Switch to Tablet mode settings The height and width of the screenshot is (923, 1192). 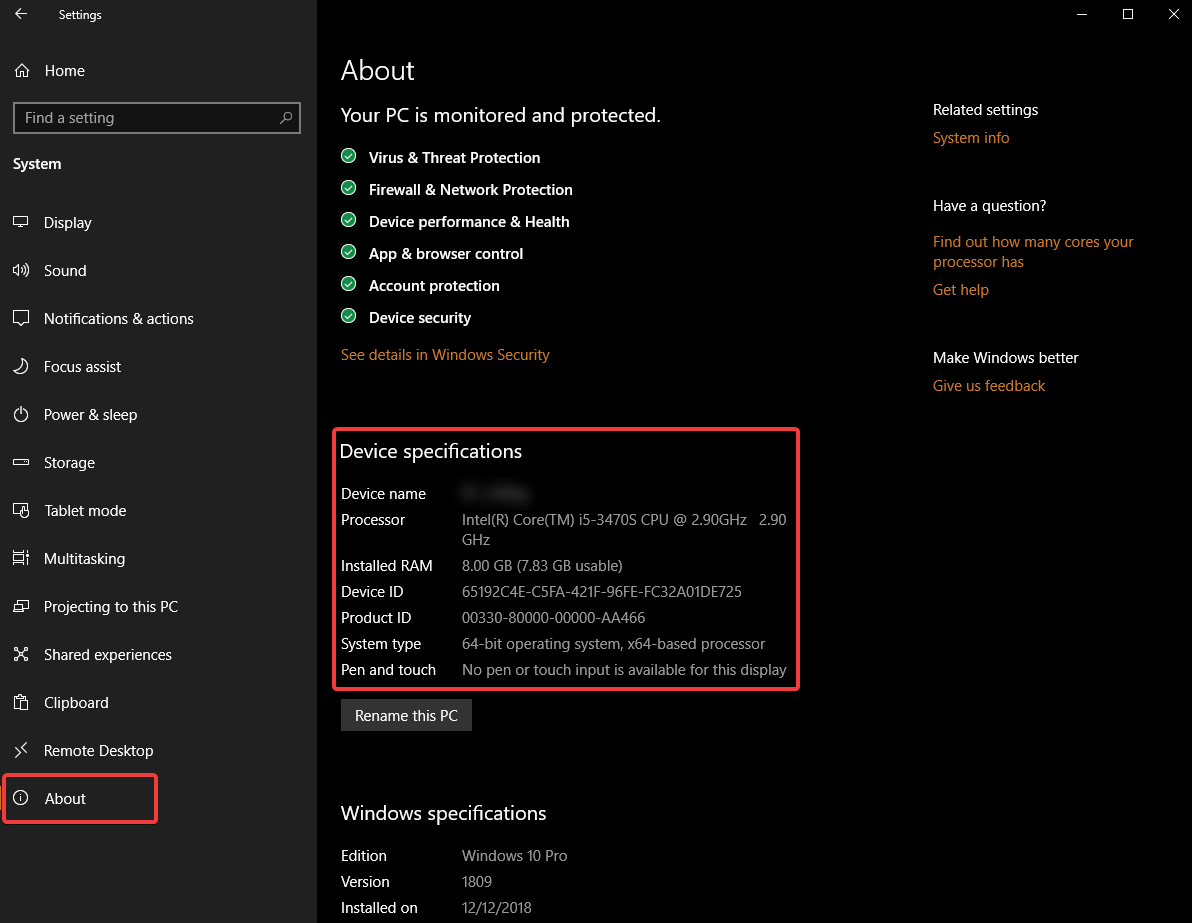point(86,510)
